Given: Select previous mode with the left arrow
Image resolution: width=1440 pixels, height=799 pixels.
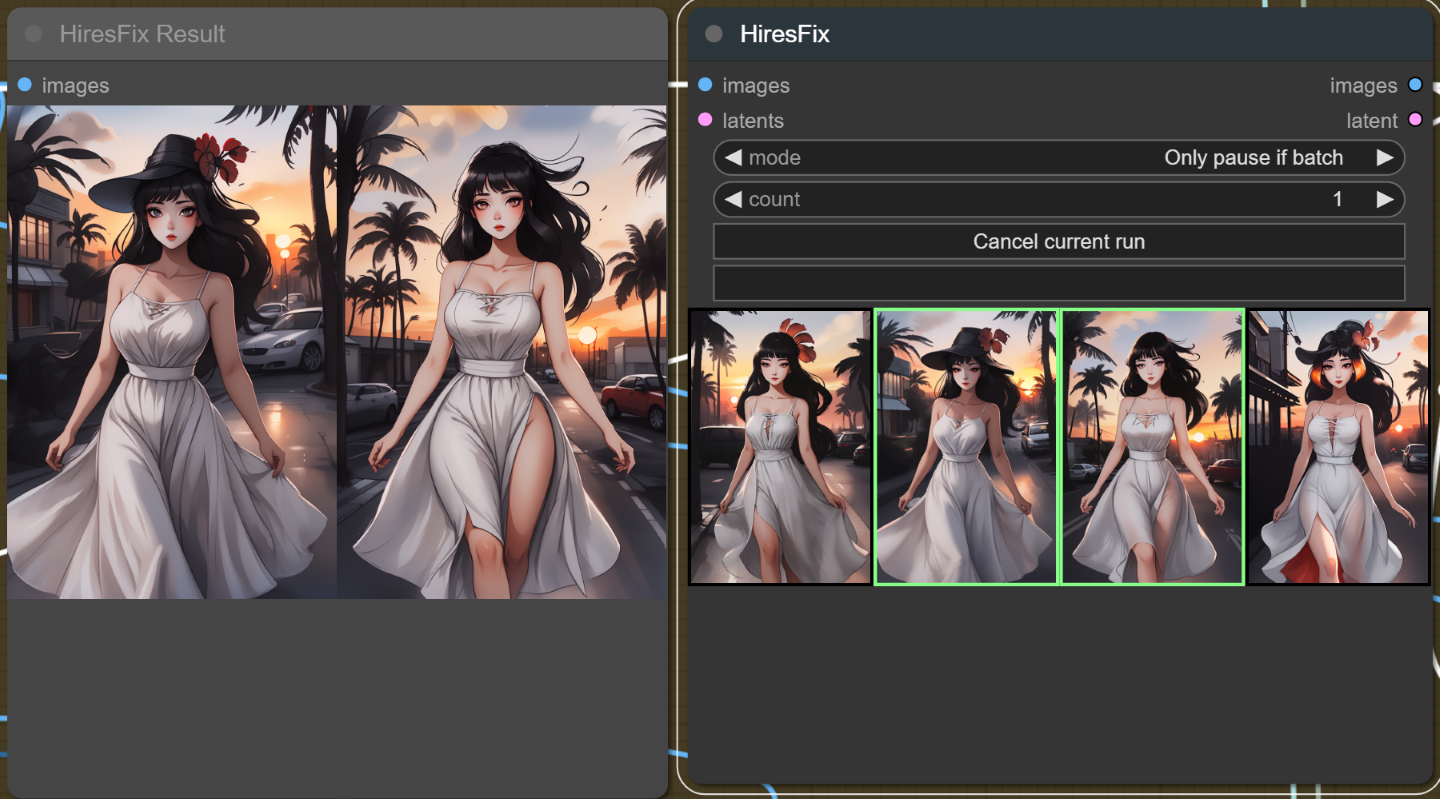Looking at the screenshot, I should tap(733, 158).
